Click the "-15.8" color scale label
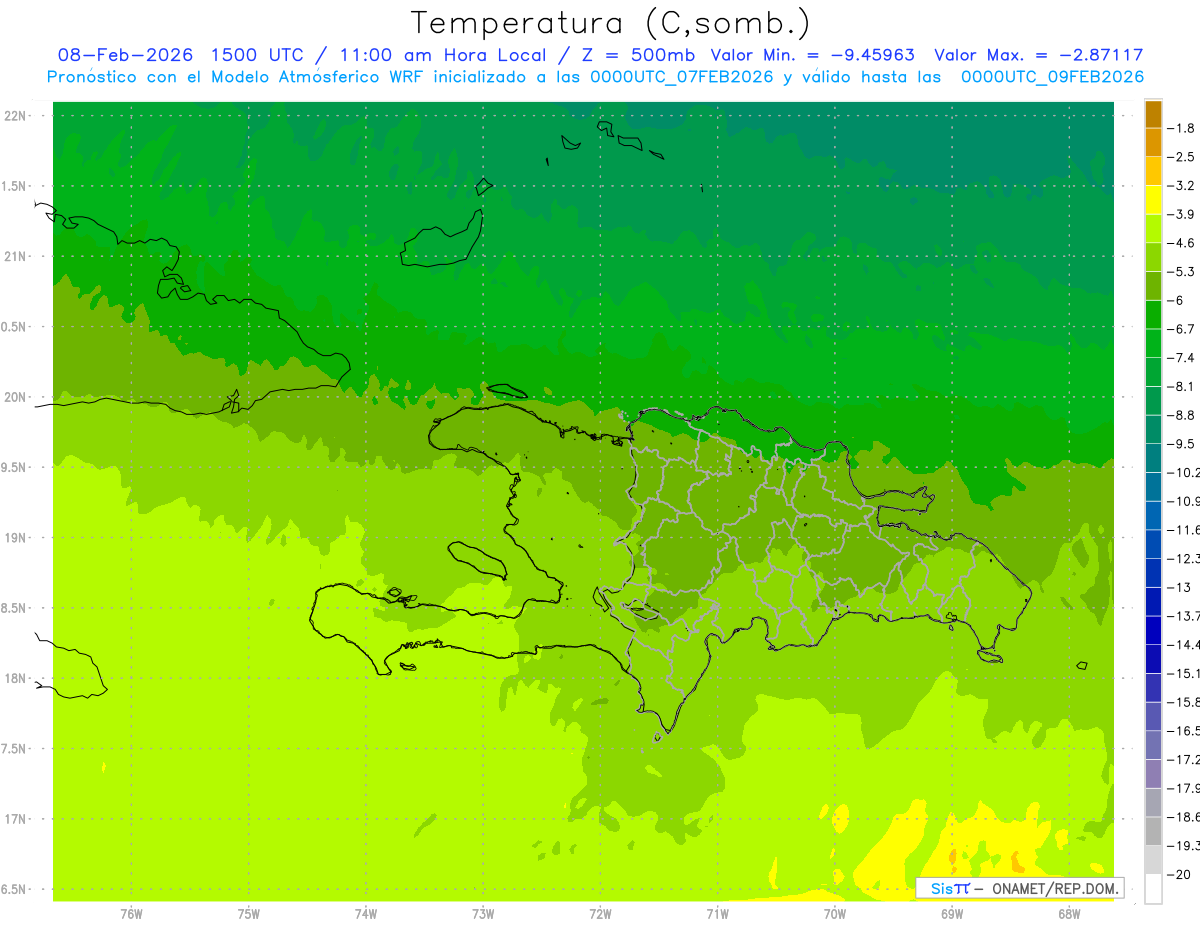 click(x=1184, y=702)
